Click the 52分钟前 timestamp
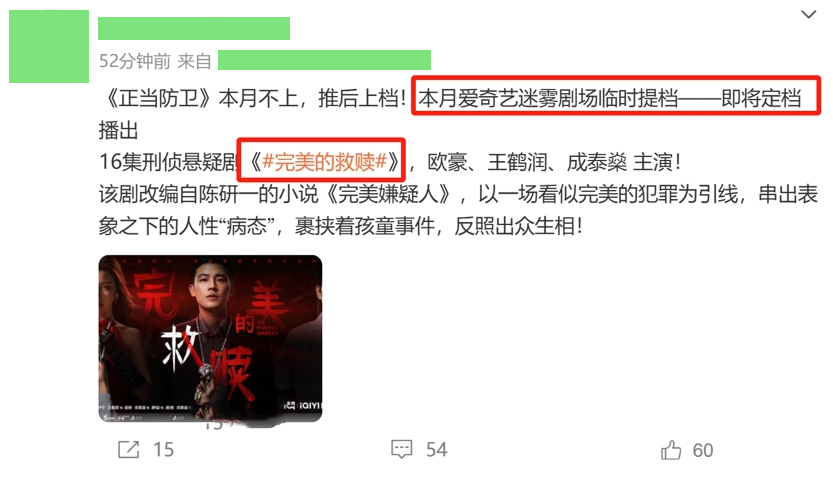Viewport: 833px width, 487px height. click(x=135, y=61)
